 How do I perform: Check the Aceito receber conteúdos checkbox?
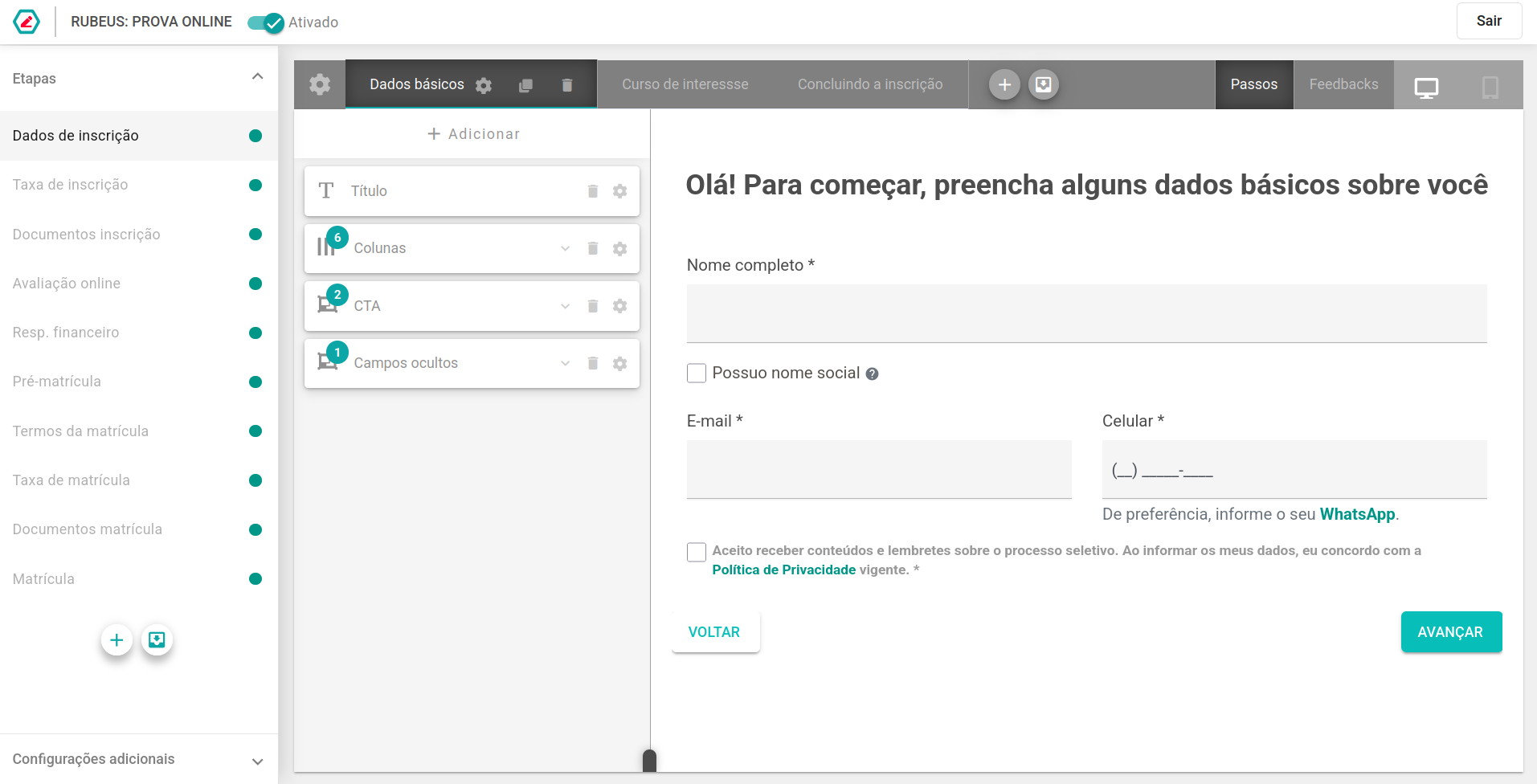point(697,552)
